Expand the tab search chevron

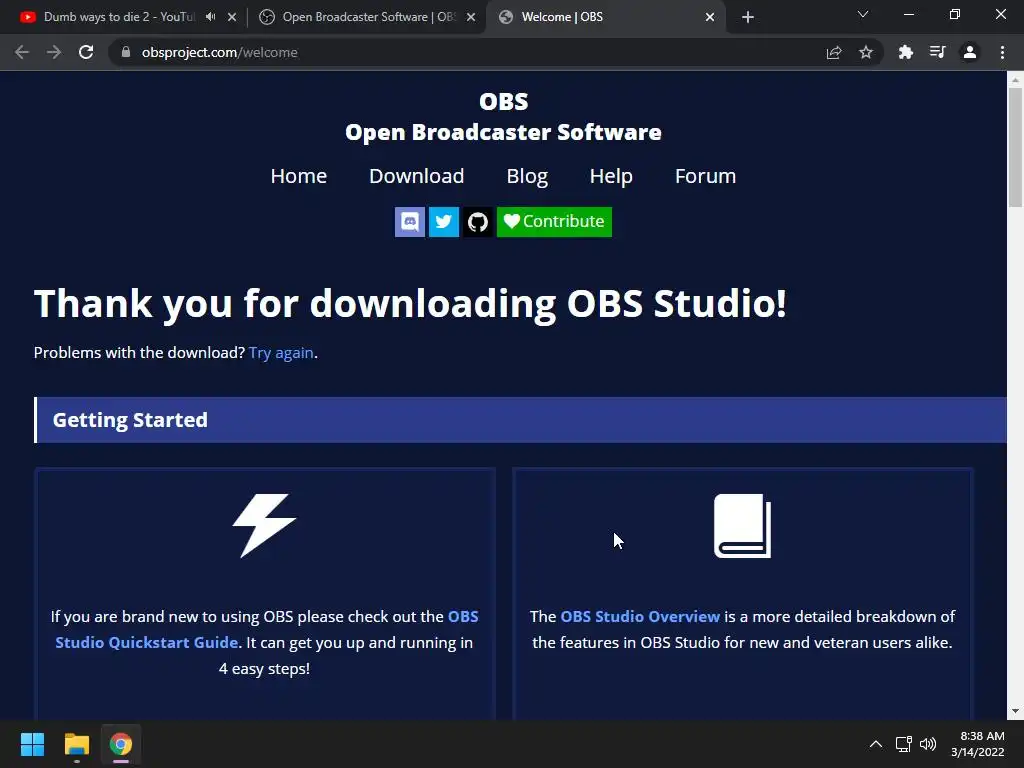coord(863,14)
